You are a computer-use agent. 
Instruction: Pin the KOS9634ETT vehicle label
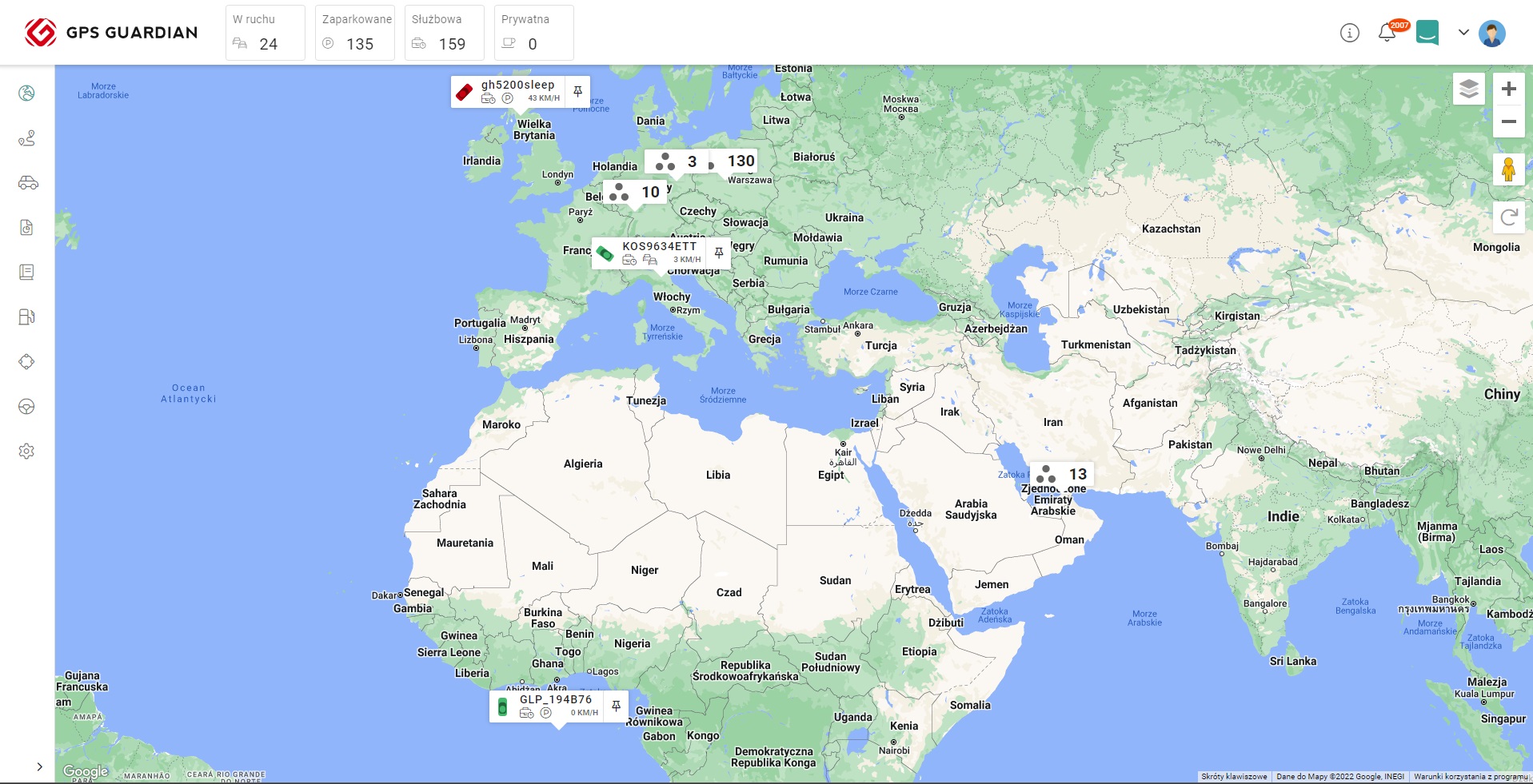(x=719, y=253)
